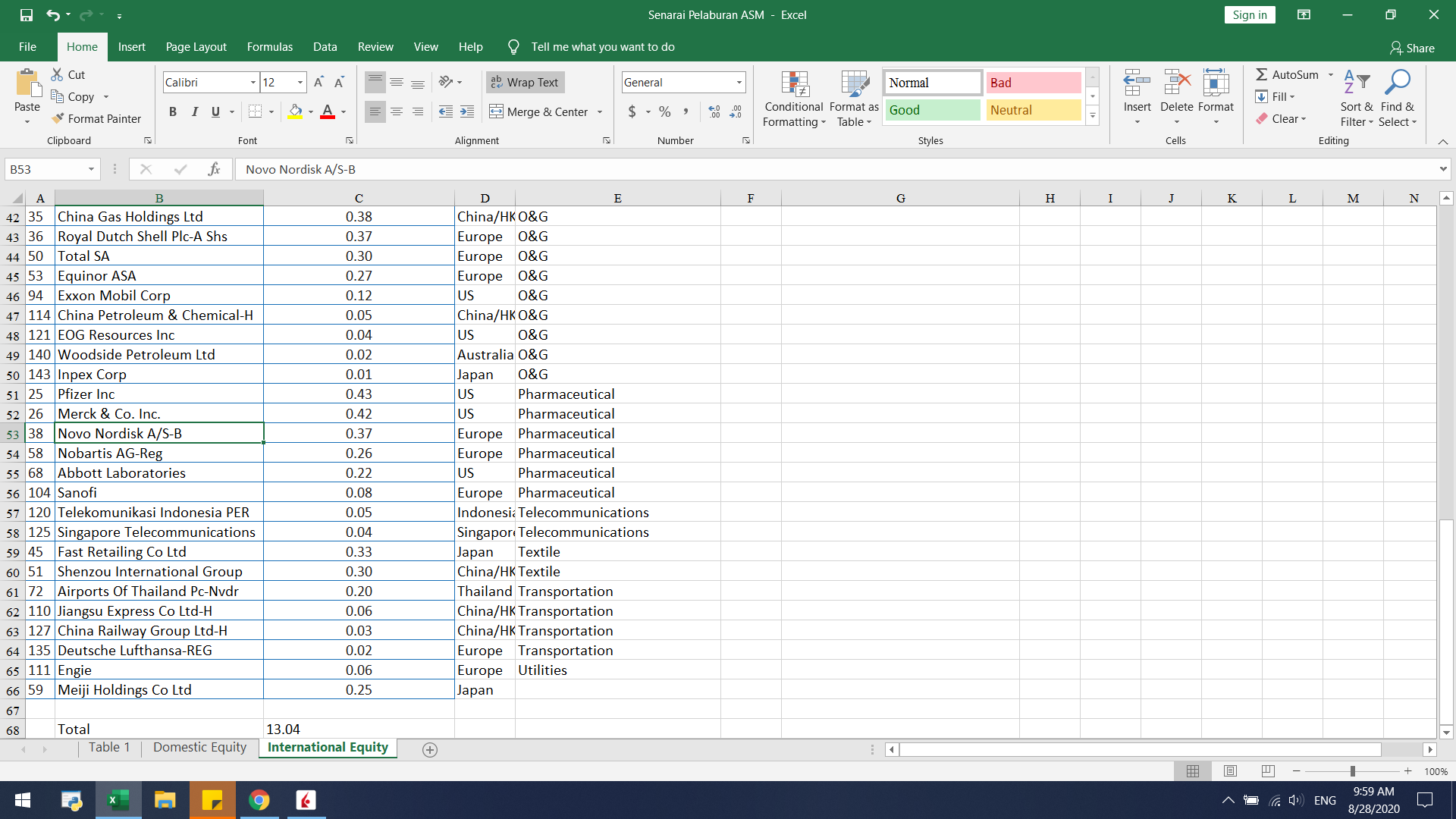The image size is (1456, 819).
Task: Click Insert cells icon
Action: coord(1137,83)
